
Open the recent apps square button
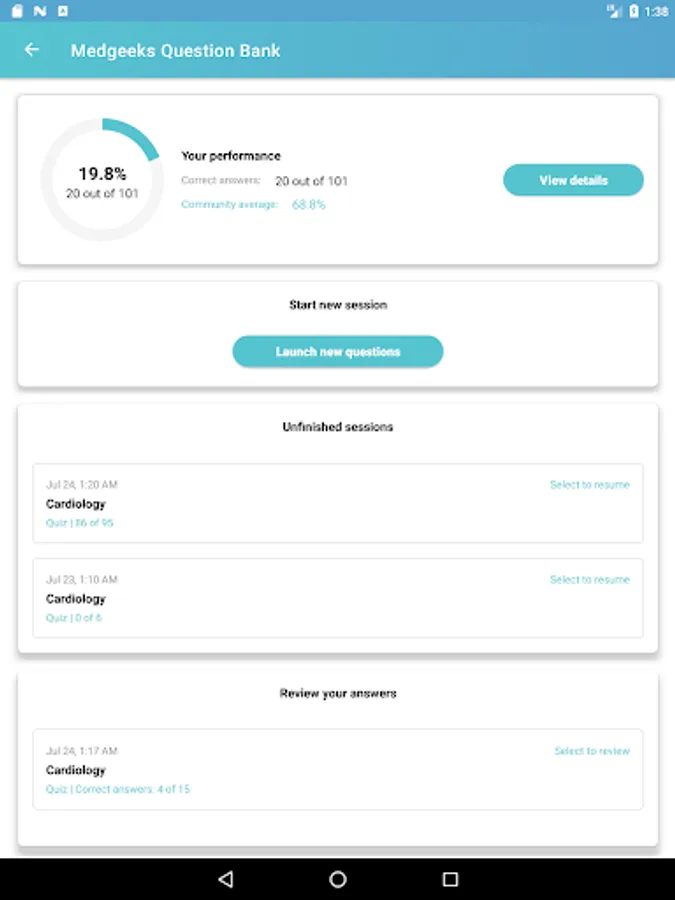pyautogui.click(x=450, y=879)
